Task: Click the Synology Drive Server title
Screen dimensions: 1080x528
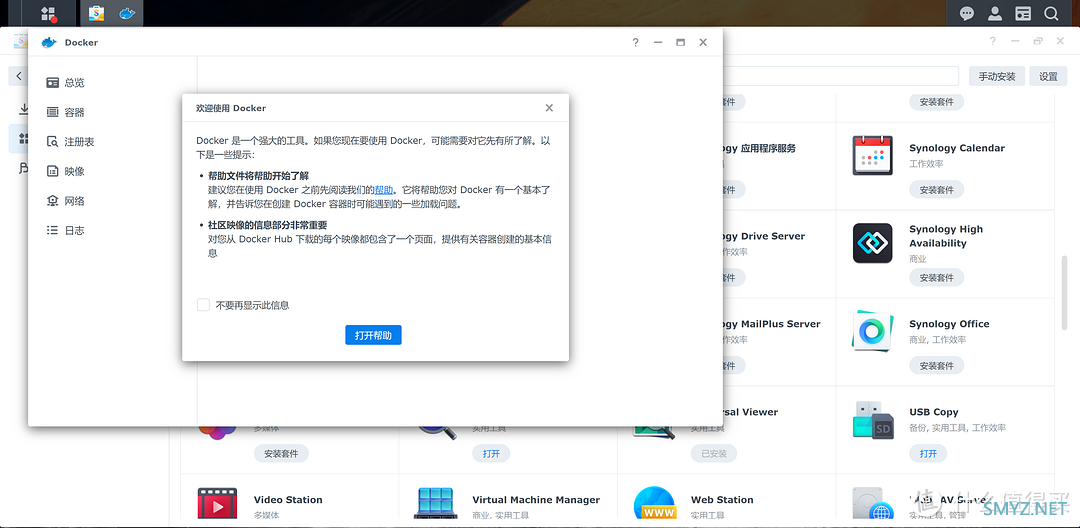Action: (x=764, y=236)
